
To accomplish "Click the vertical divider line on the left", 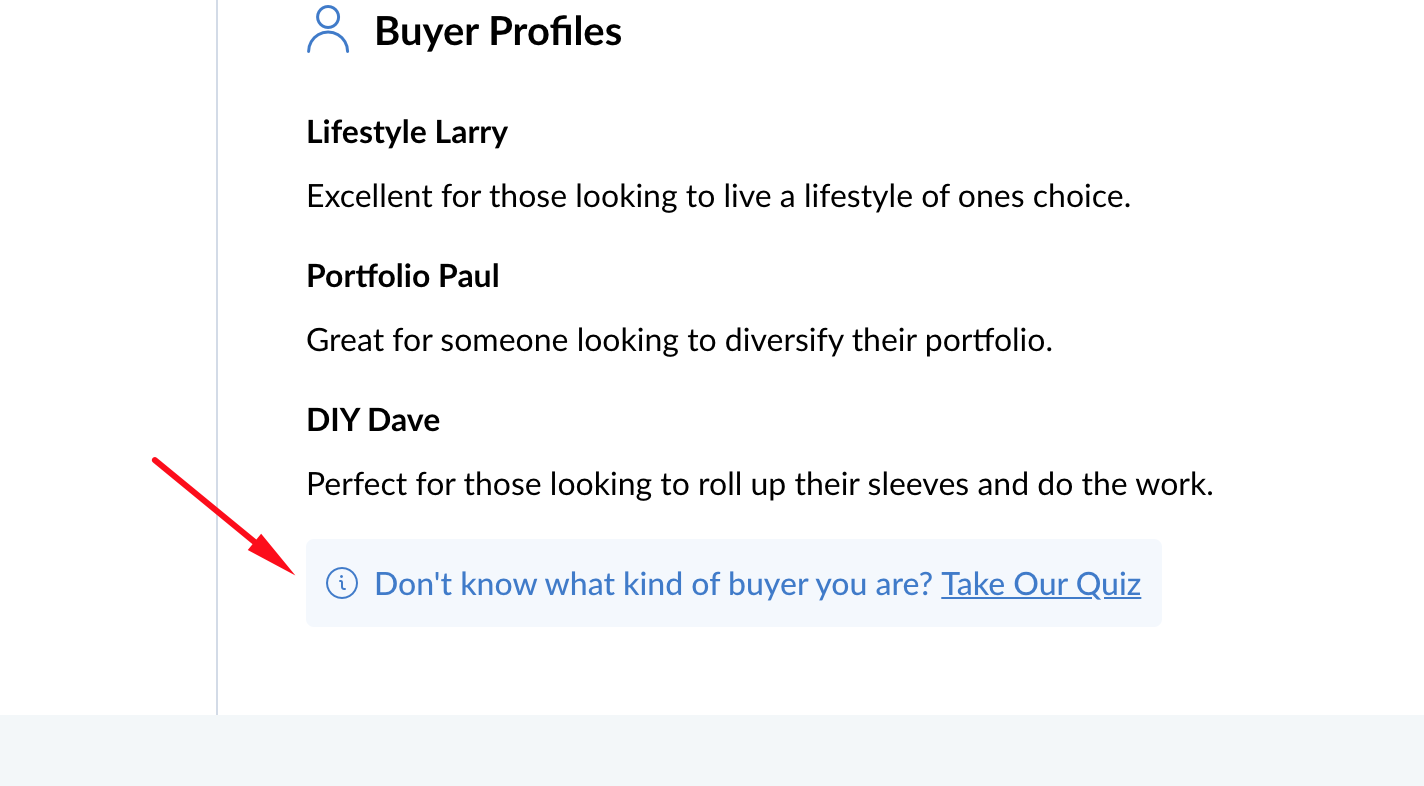I will click(x=217, y=357).
